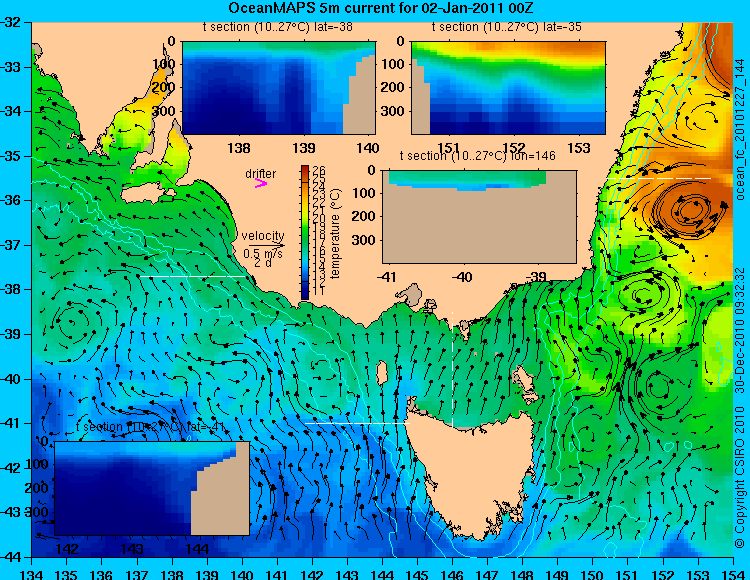Click "-39" on the lon=146 inset axis

coord(535,276)
